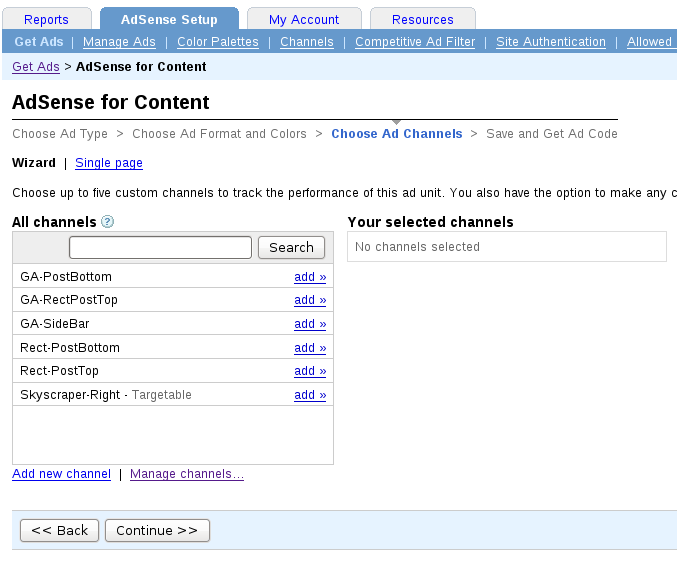Click the GA-RectPostTop channel name
Screen dimensions: 677x561
69,300
